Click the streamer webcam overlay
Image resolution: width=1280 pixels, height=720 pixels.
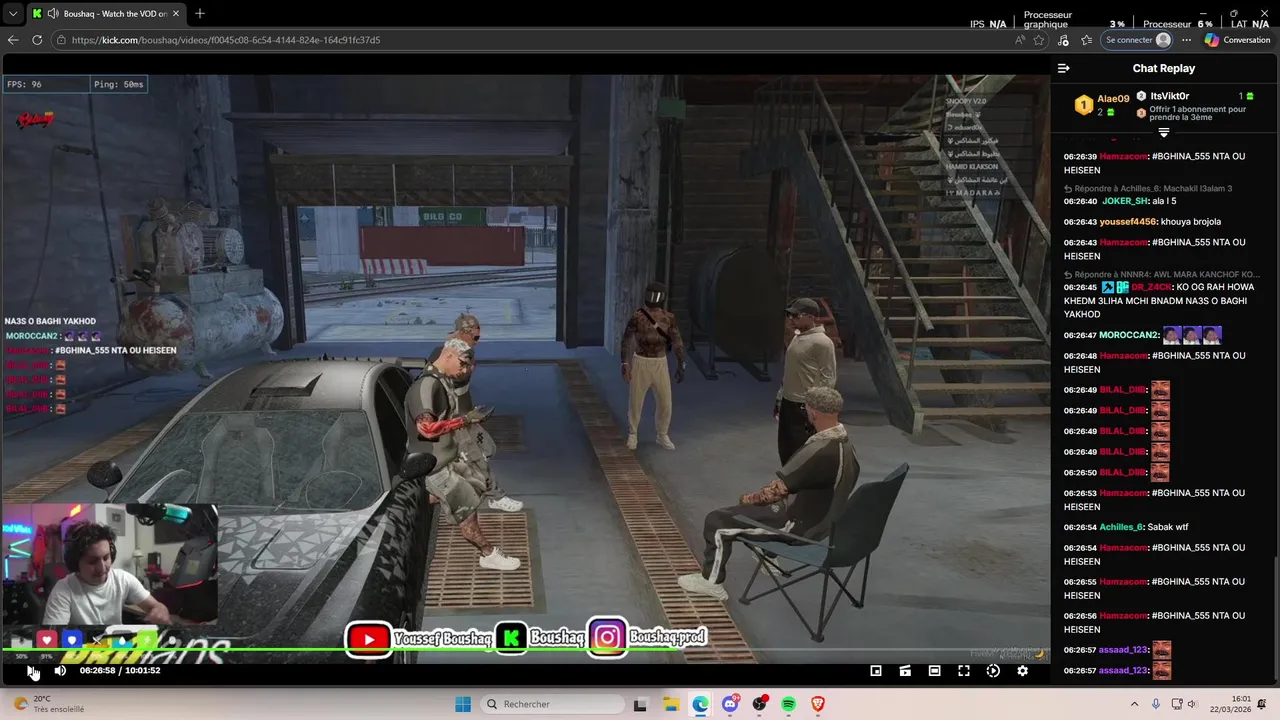[108, 565]
